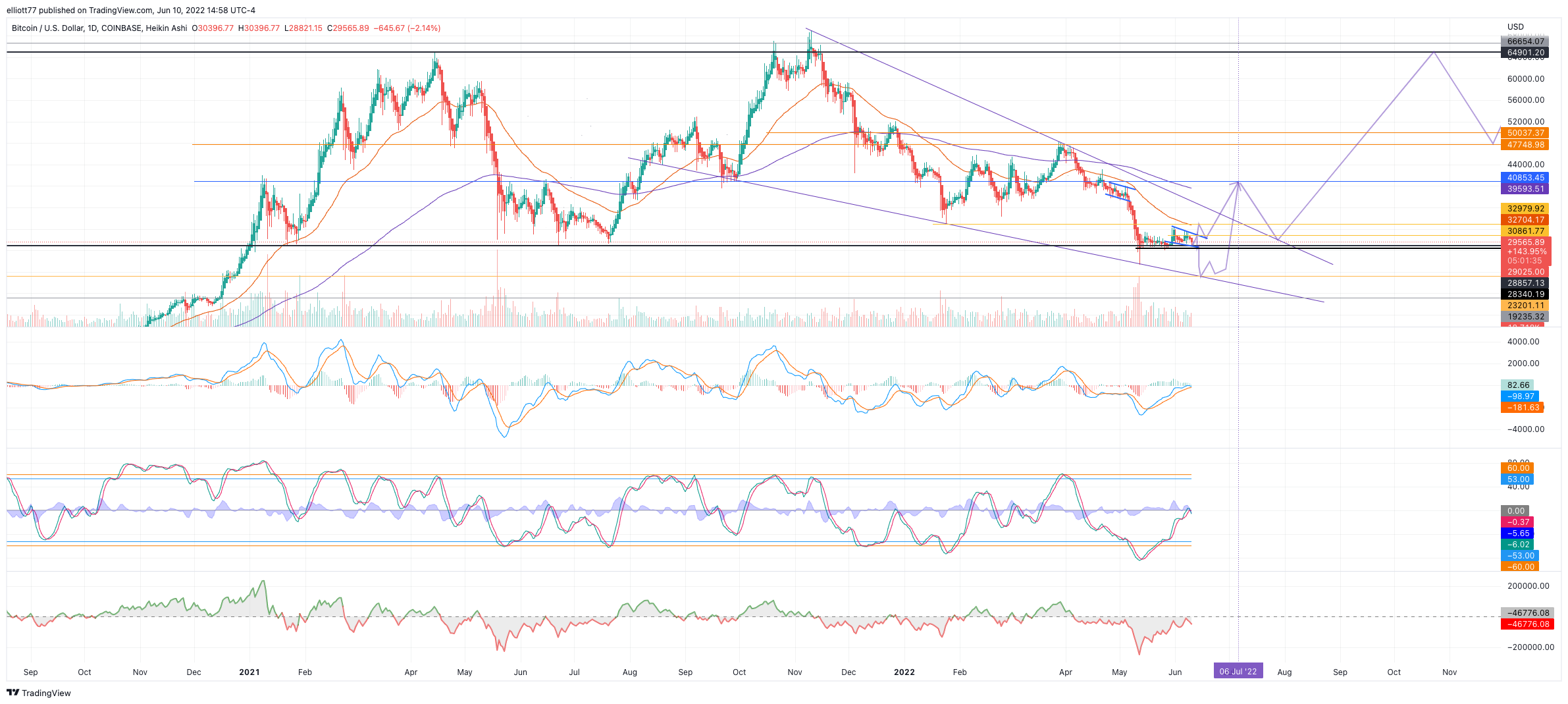Click the dark 28857.13 price label
Screen dimensions: 1568x704
(x=1525, y=283)
